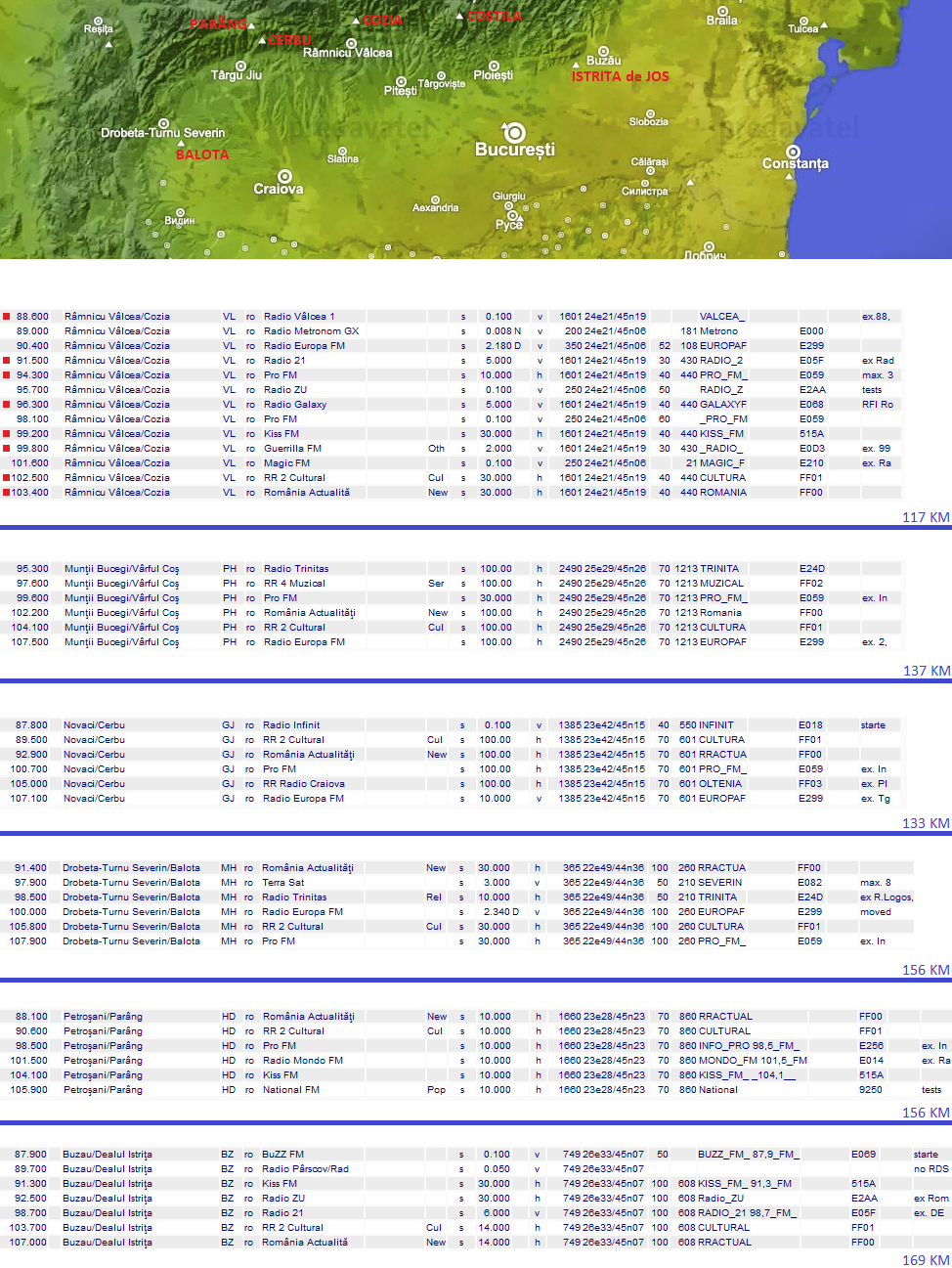Click the 107.000 frequency cell
Image resolution: width=952 pixels, height=1268 pixels.
tap(28, 1243)
